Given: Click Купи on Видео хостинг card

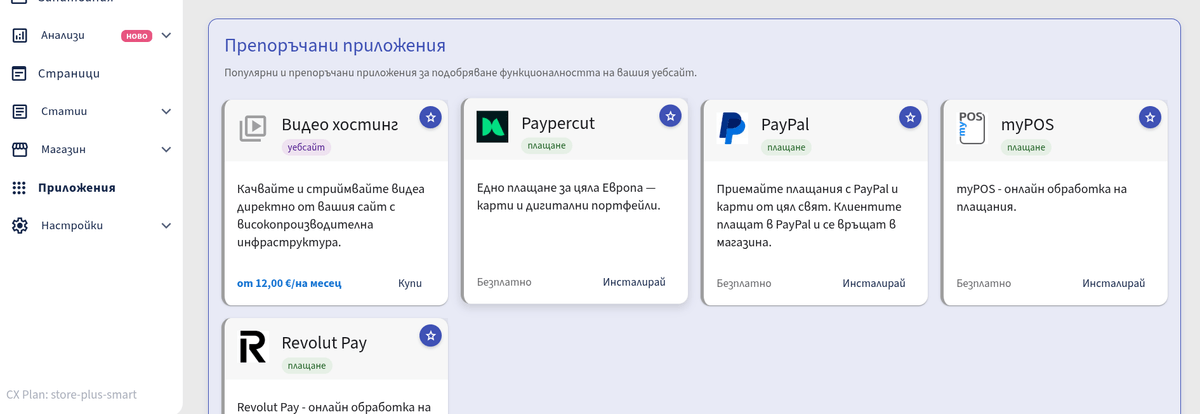Looking at the screenshot, I should 410,283.
